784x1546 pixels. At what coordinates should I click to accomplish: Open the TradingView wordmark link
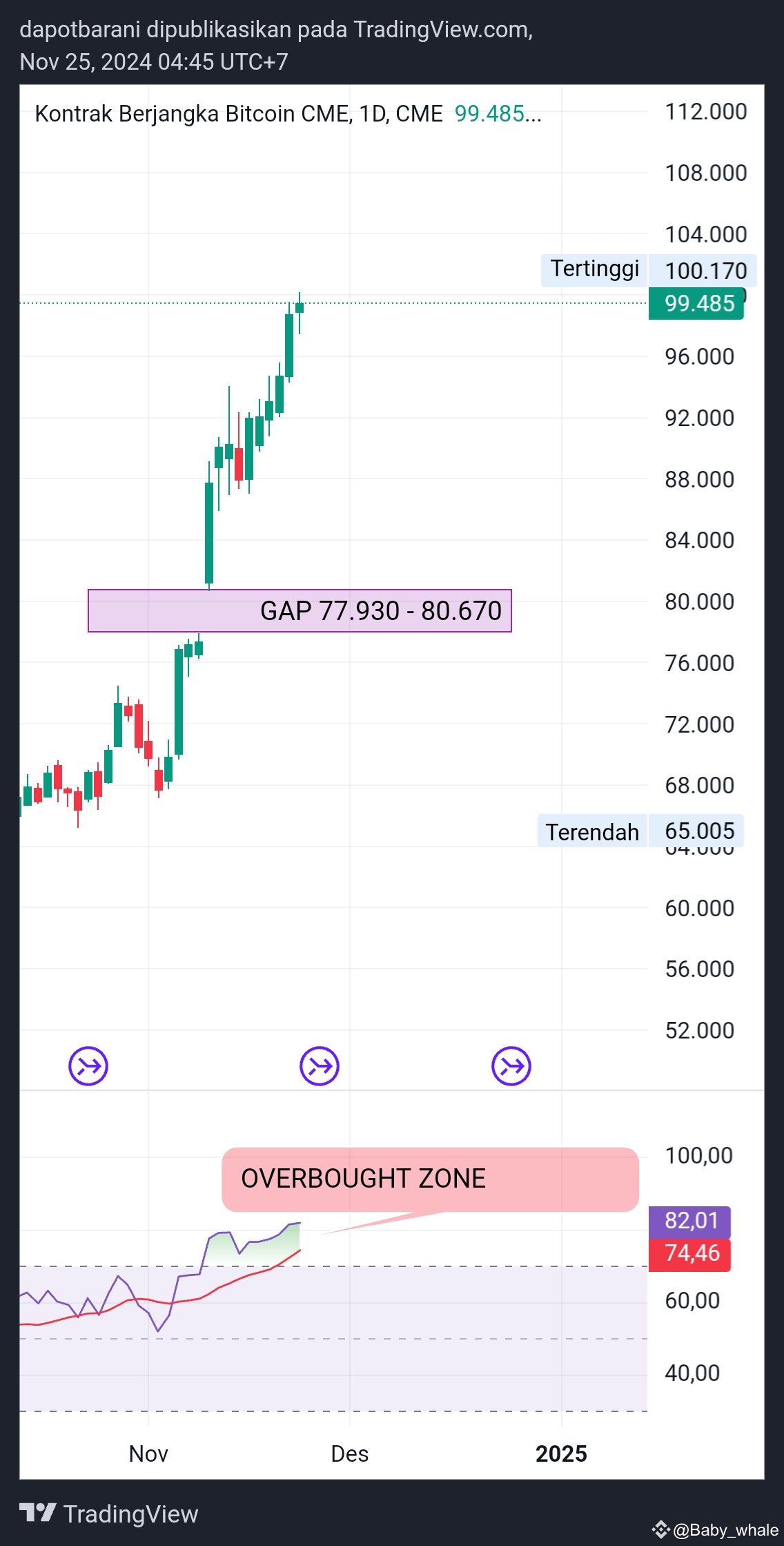(x=130, y=1514)
